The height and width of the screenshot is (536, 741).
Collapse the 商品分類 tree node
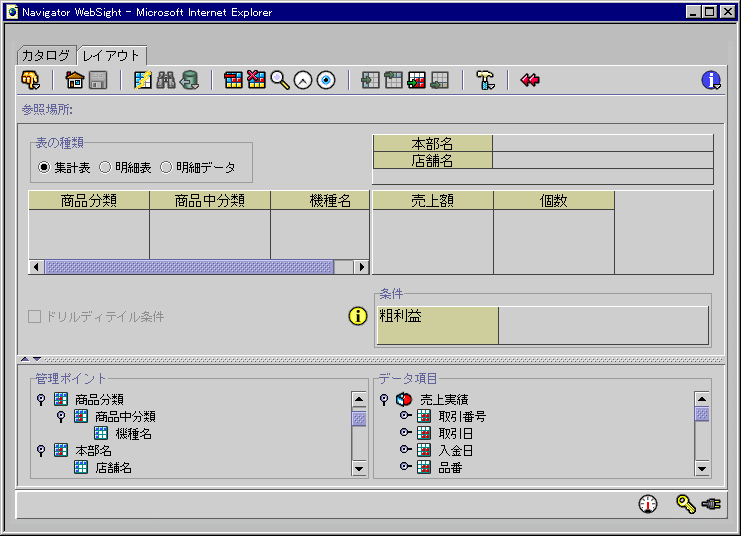(x=40, y=399)
